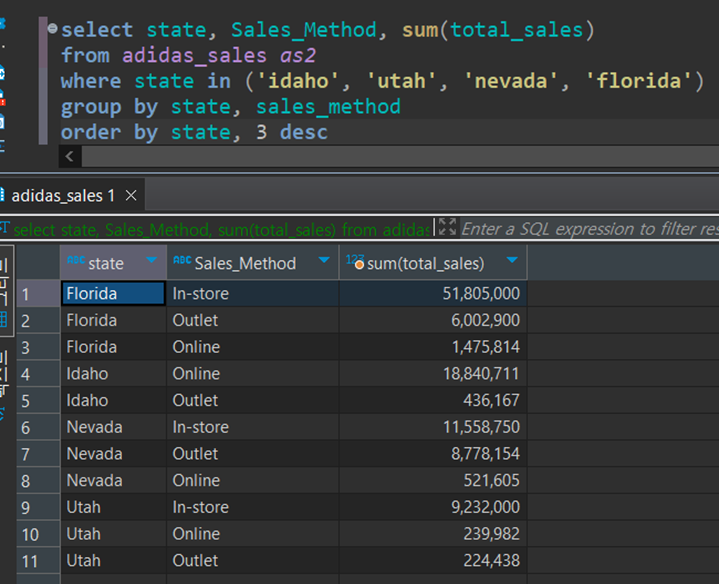Select the 224,438 sales value
The width and height of the screenshot is (719, 584).
point(433,561)
